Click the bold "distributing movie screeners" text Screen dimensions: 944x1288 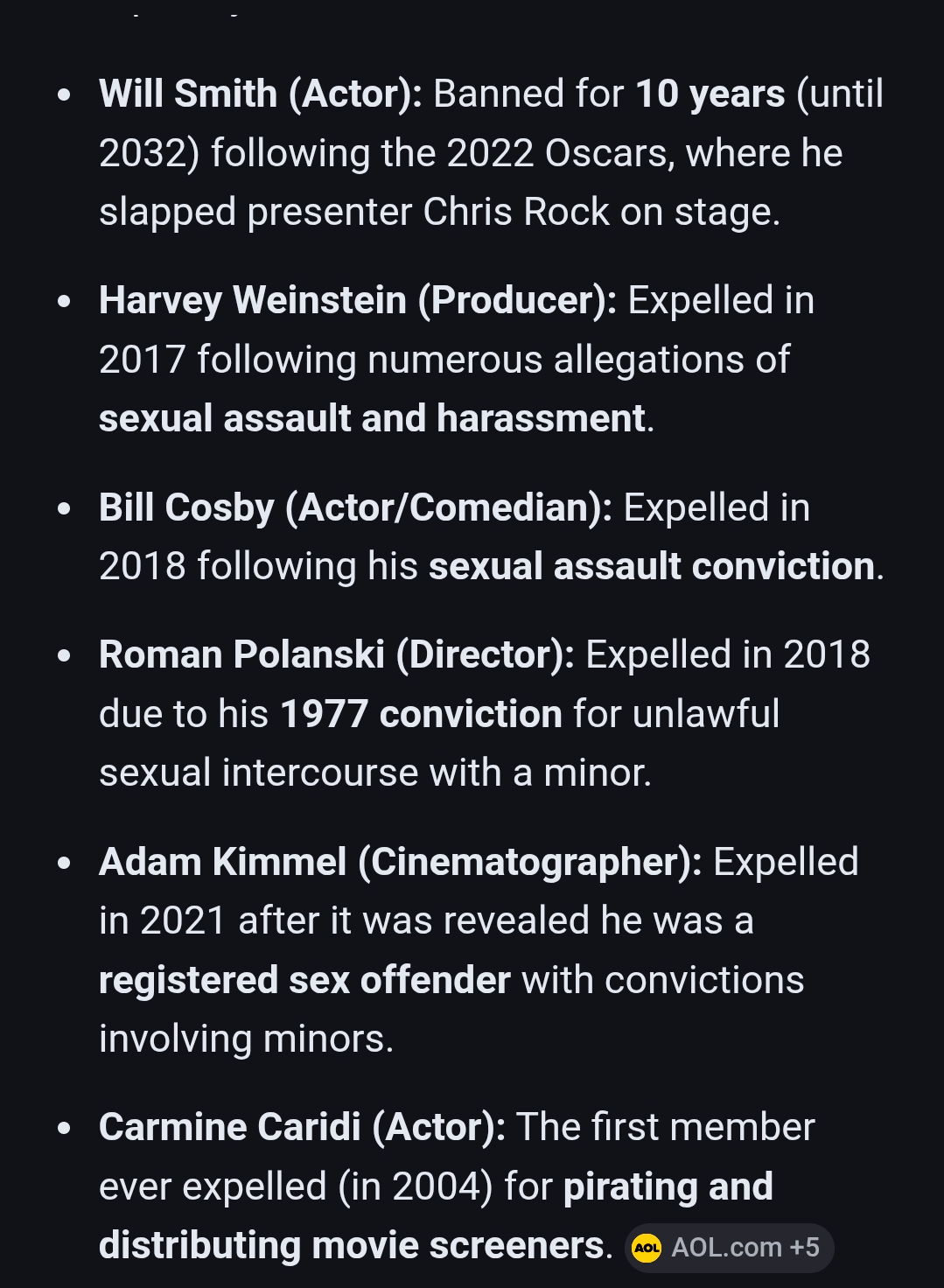pos(351,1246)
